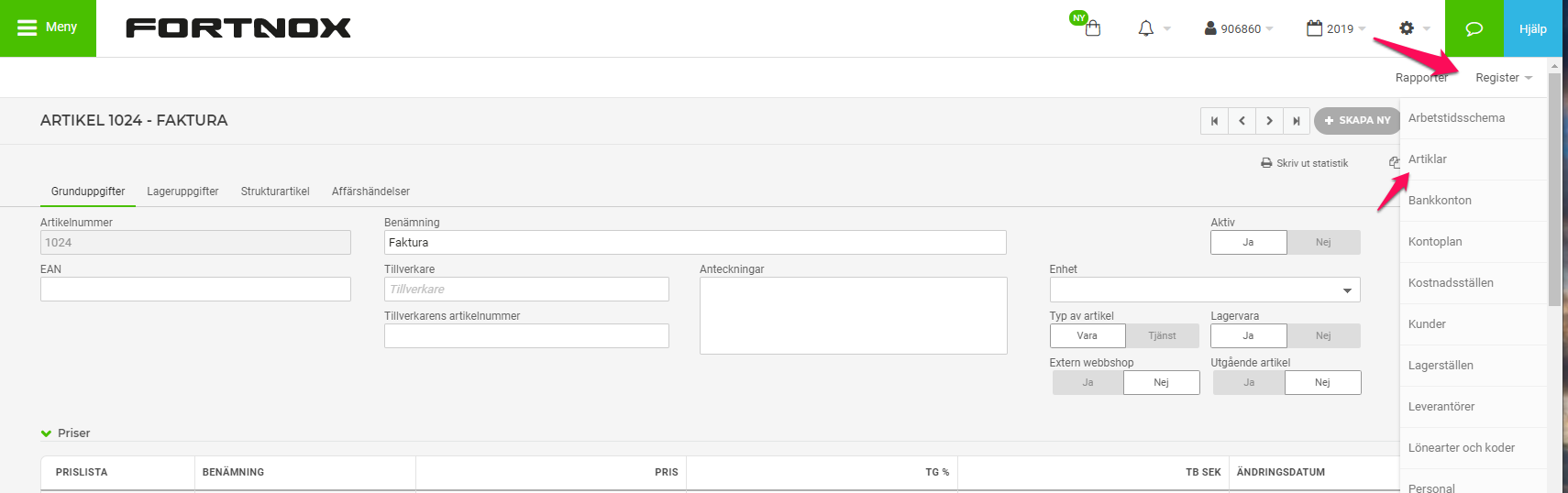Click the EAN input field
The image size is (1568, 493).
click(x=195, y=290)
